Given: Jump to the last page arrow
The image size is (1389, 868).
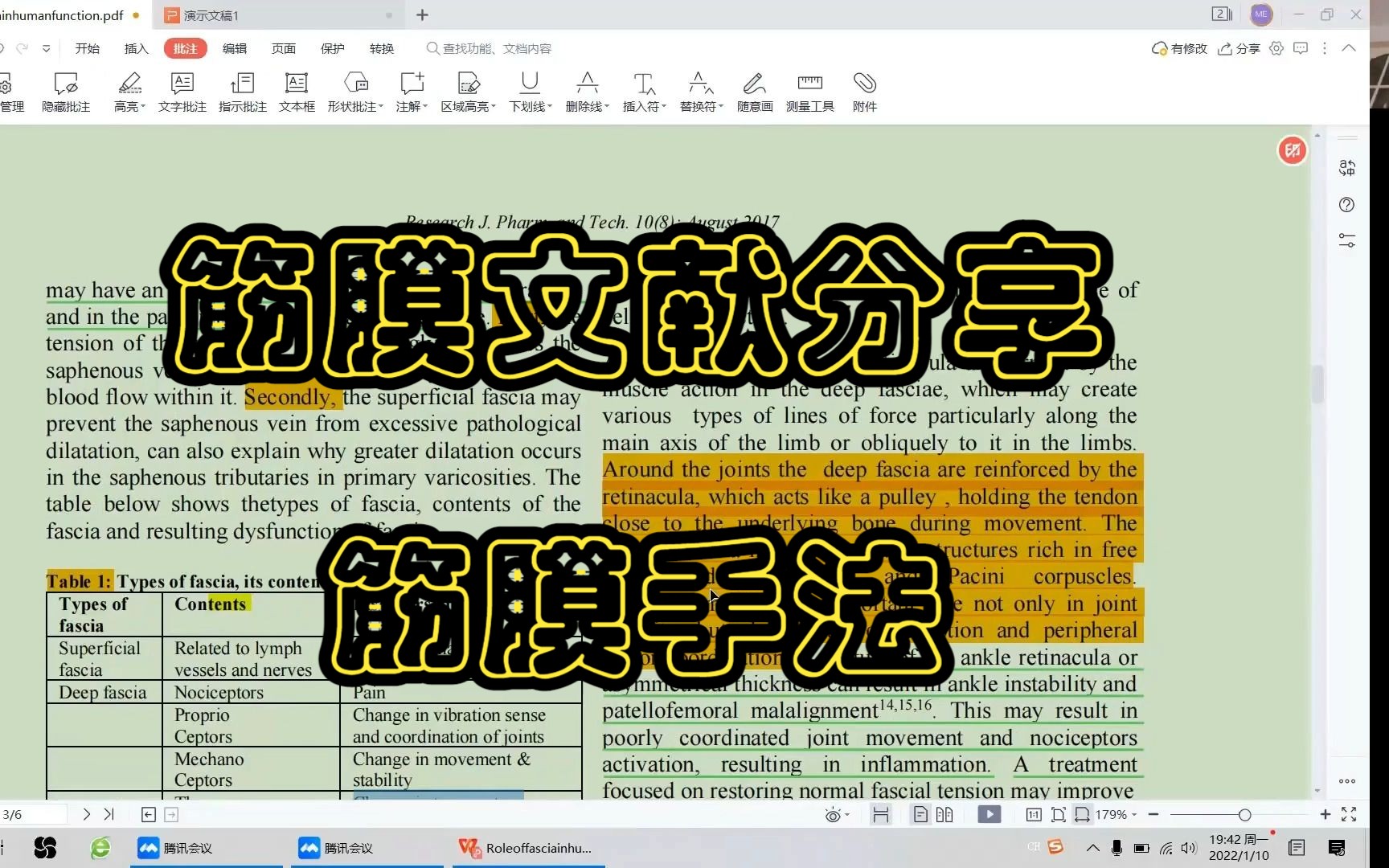Looking at the screenshot, I should coord(109,814).
